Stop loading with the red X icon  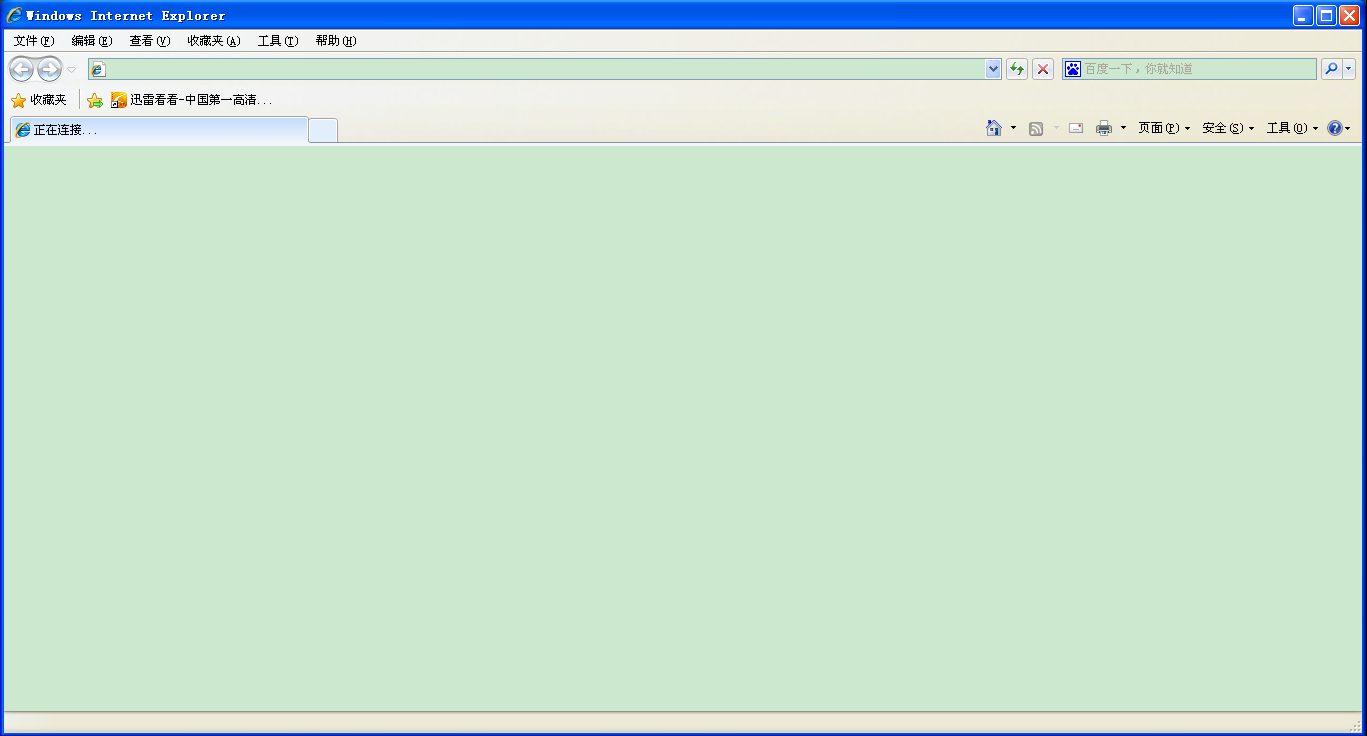coord(1043,69)
